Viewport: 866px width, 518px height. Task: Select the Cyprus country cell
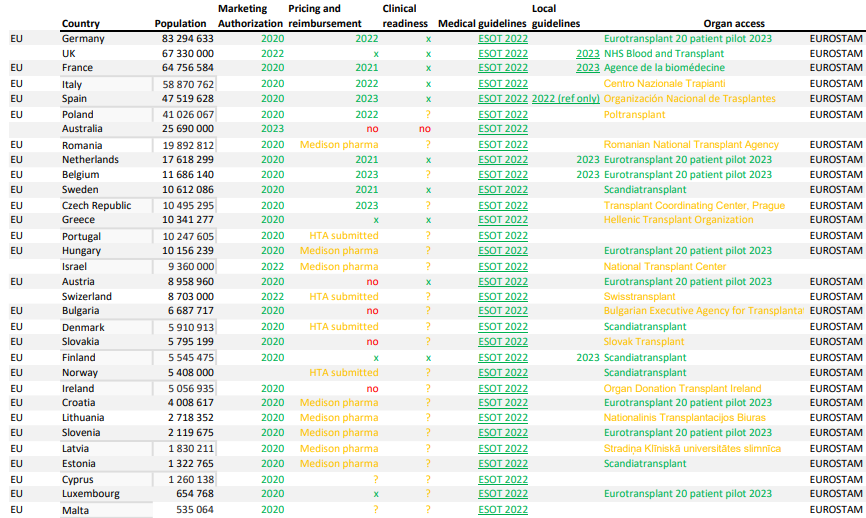(77, 479)
